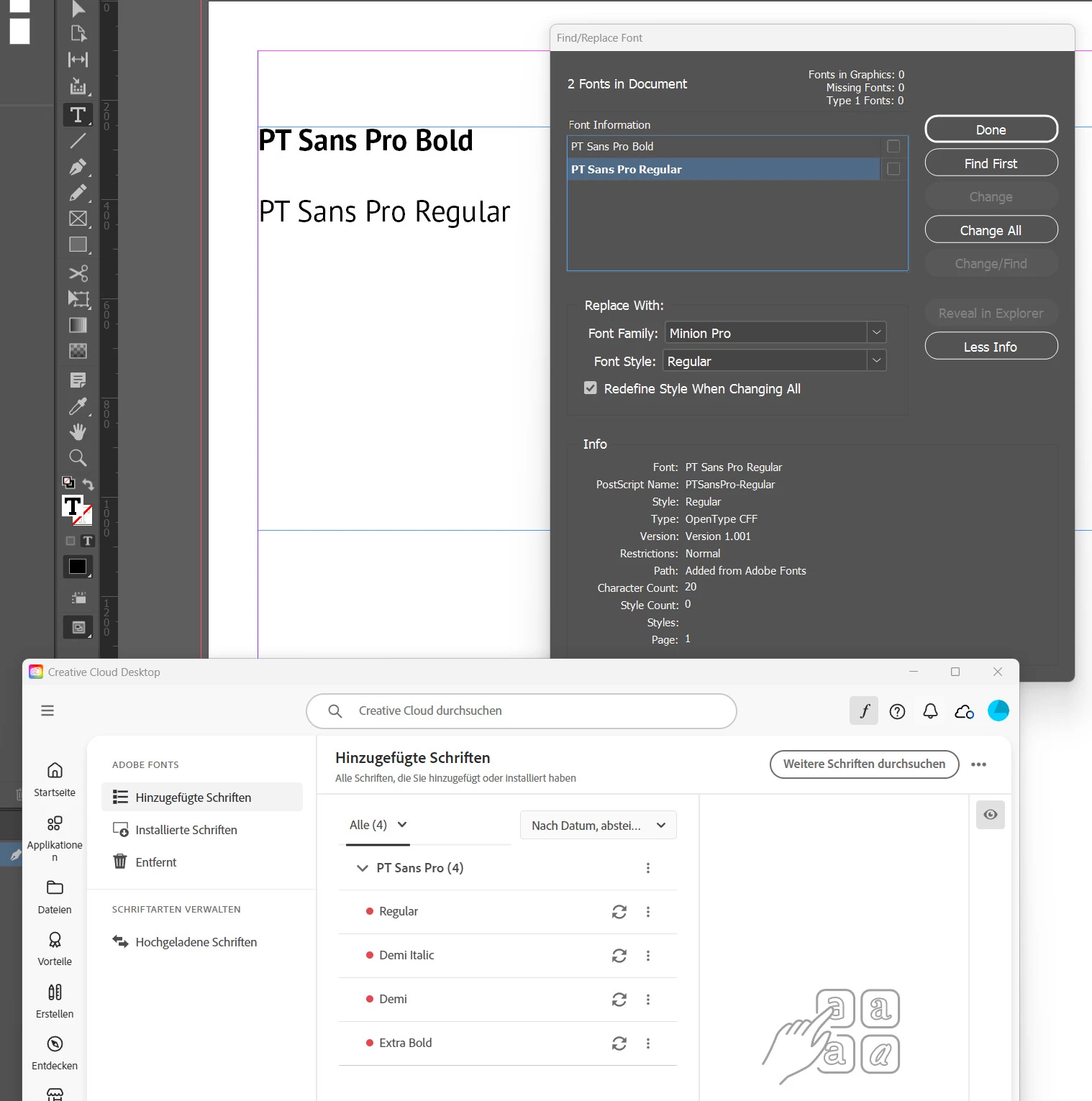
Task: Select the Eyedropper tool
Action: (78, 406)
